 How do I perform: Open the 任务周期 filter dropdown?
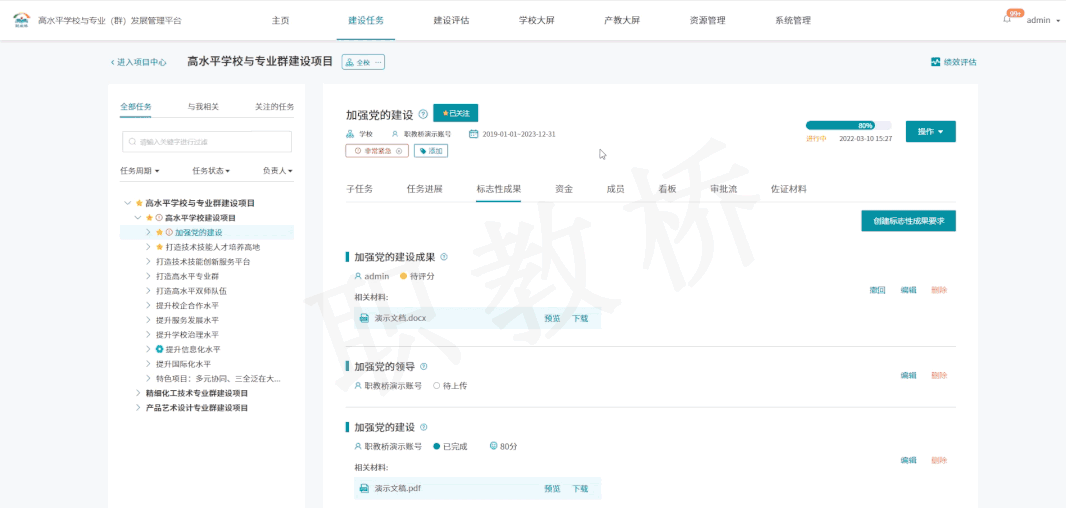(x=139, y=171)
